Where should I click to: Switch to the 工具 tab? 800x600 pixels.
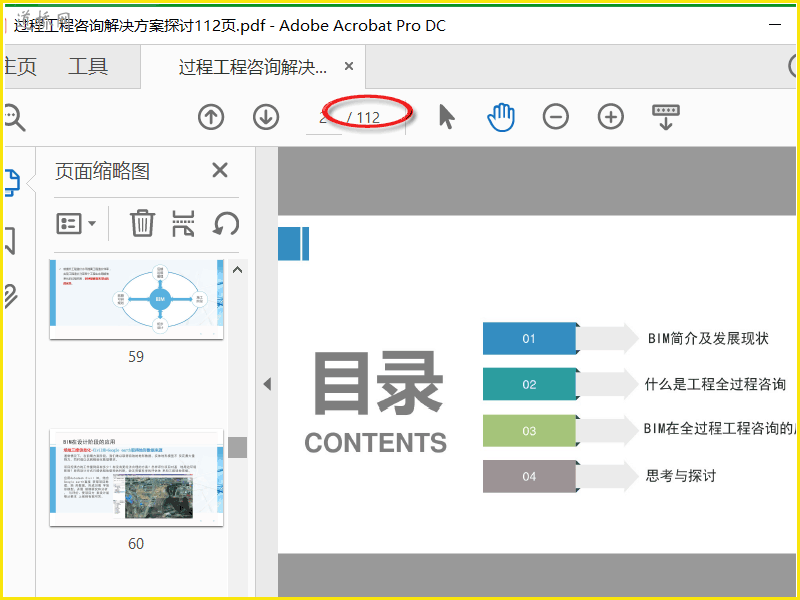[88, 66]
